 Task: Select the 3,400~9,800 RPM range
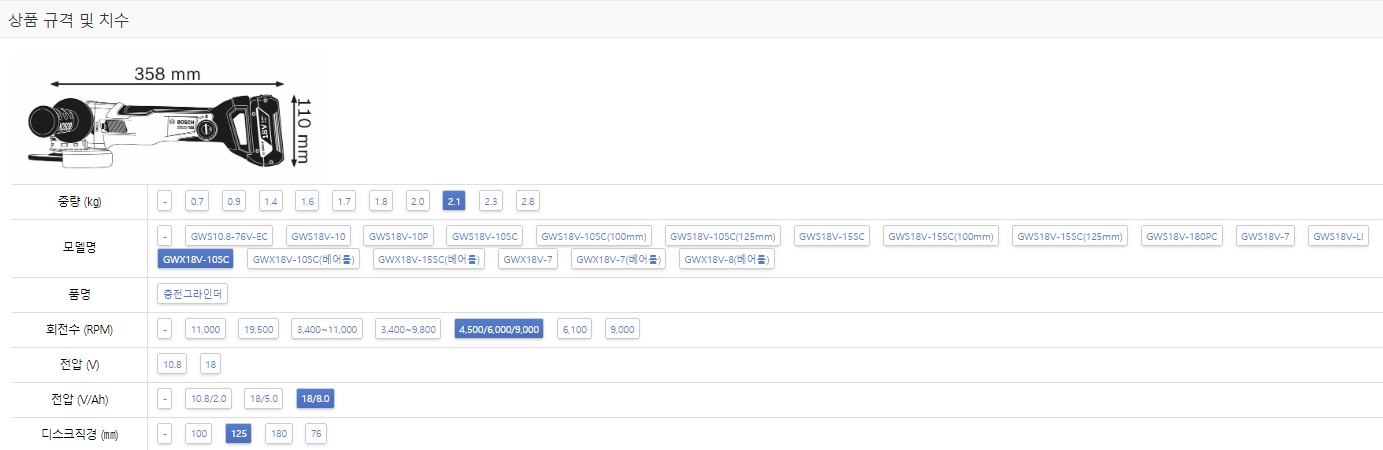[x=409, y=329]
